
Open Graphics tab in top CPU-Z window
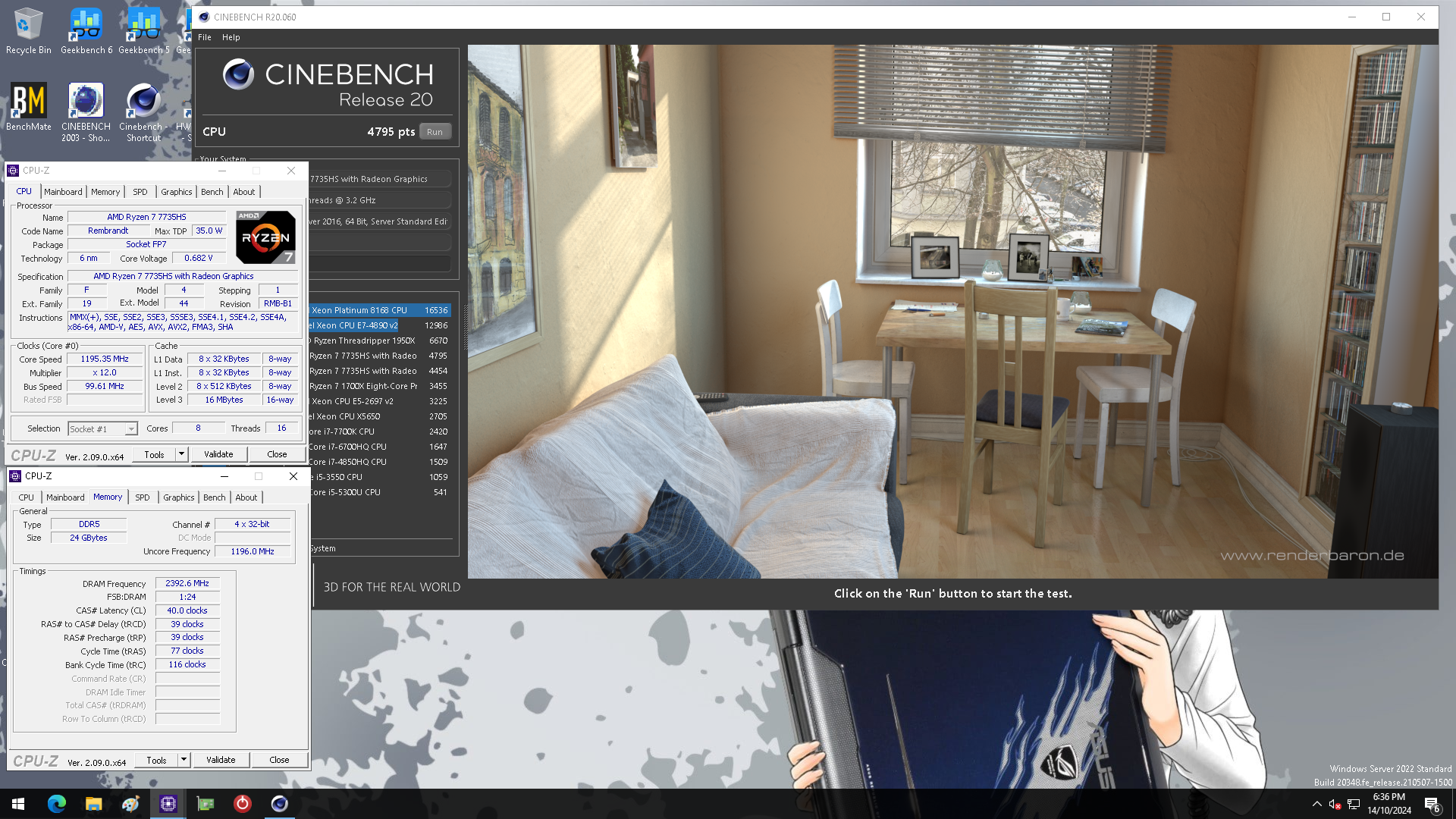pyautogui.click(x=177, y=192)
